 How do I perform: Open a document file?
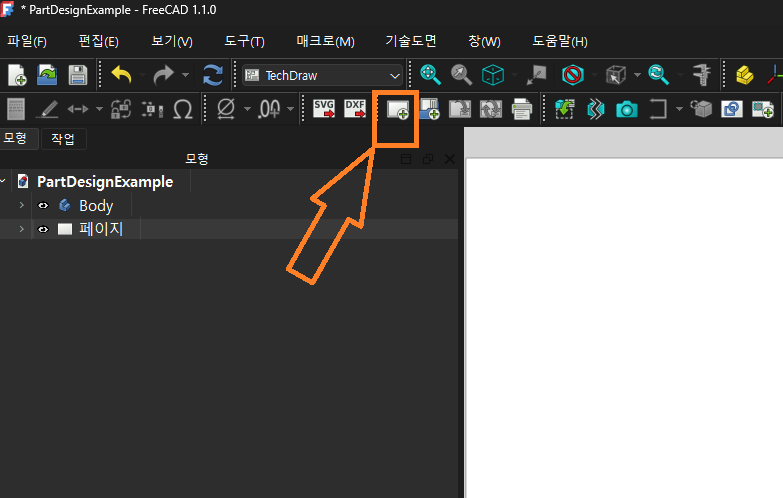click(x=47, y=75)
